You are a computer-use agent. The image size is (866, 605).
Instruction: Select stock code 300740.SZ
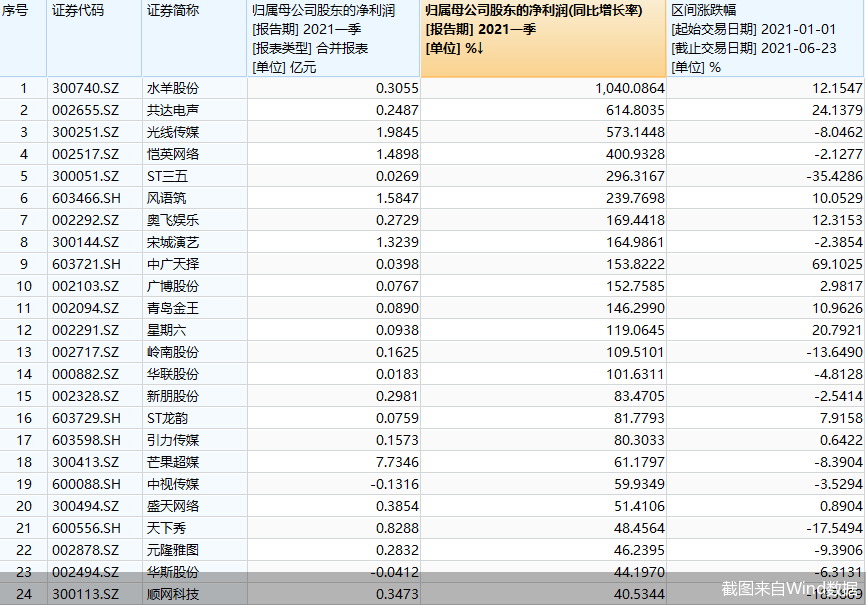coord(86,88)
